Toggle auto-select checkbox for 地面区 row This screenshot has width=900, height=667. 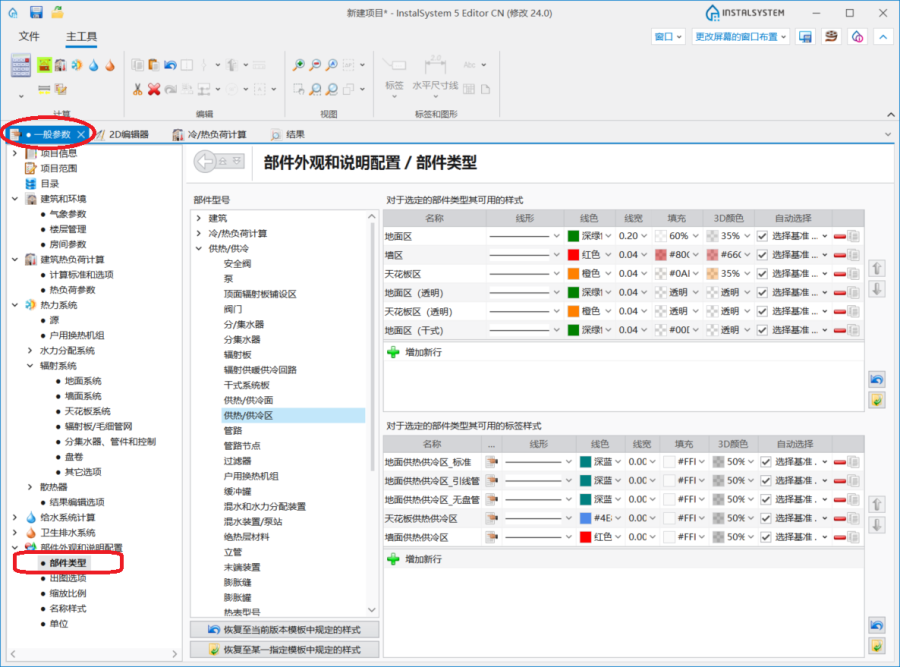point(762,236)
